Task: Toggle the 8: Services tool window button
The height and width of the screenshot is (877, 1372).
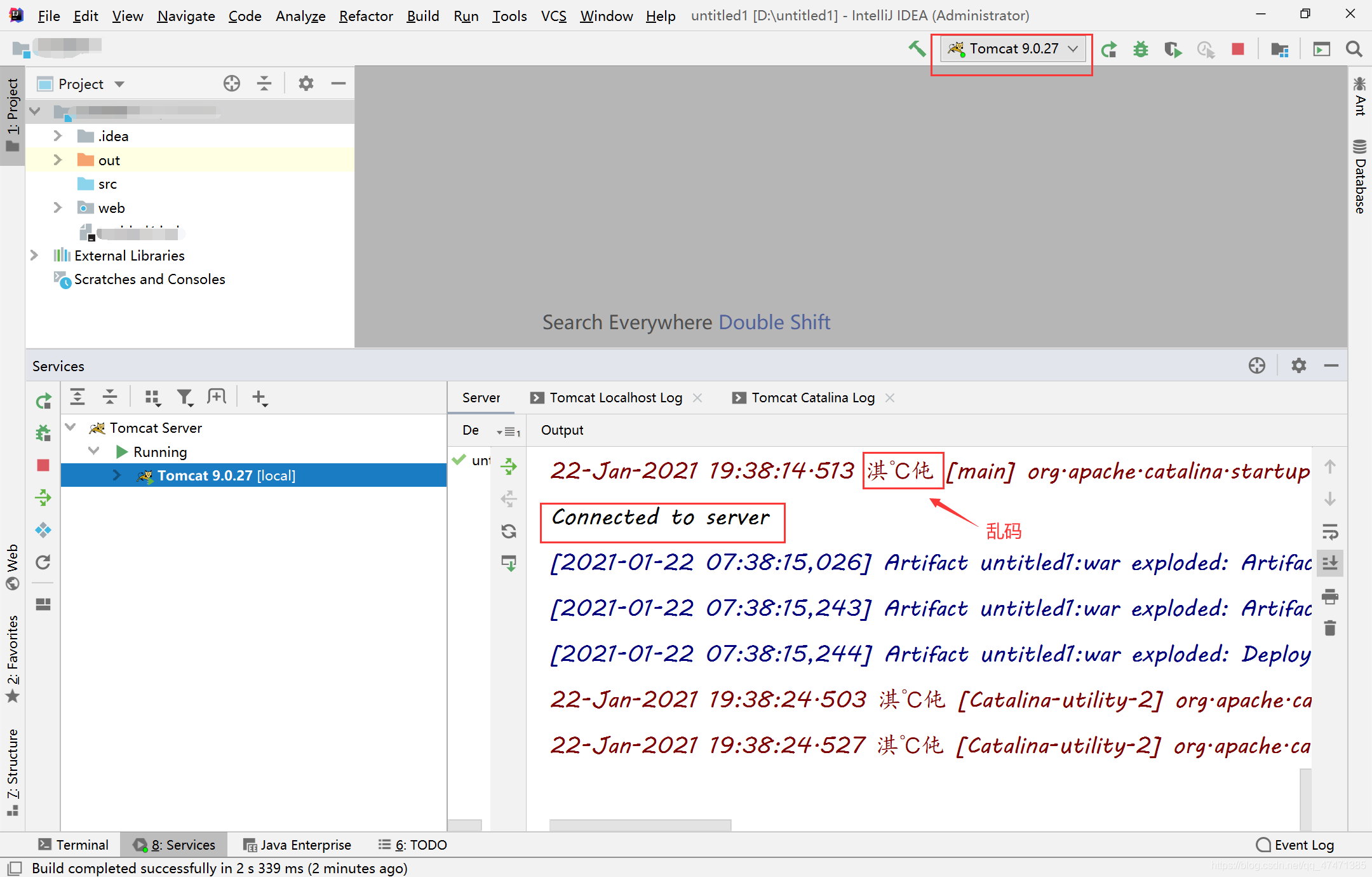Action: click(x=174, y=845)
